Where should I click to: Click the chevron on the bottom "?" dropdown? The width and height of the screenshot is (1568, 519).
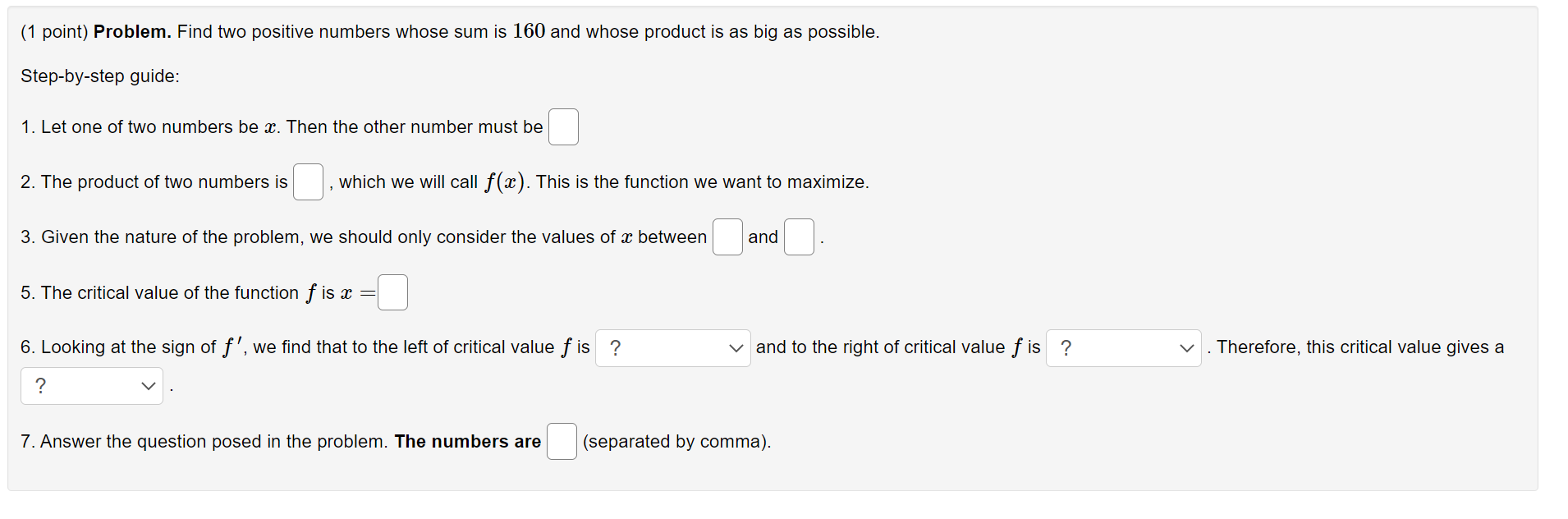point(148,386)
